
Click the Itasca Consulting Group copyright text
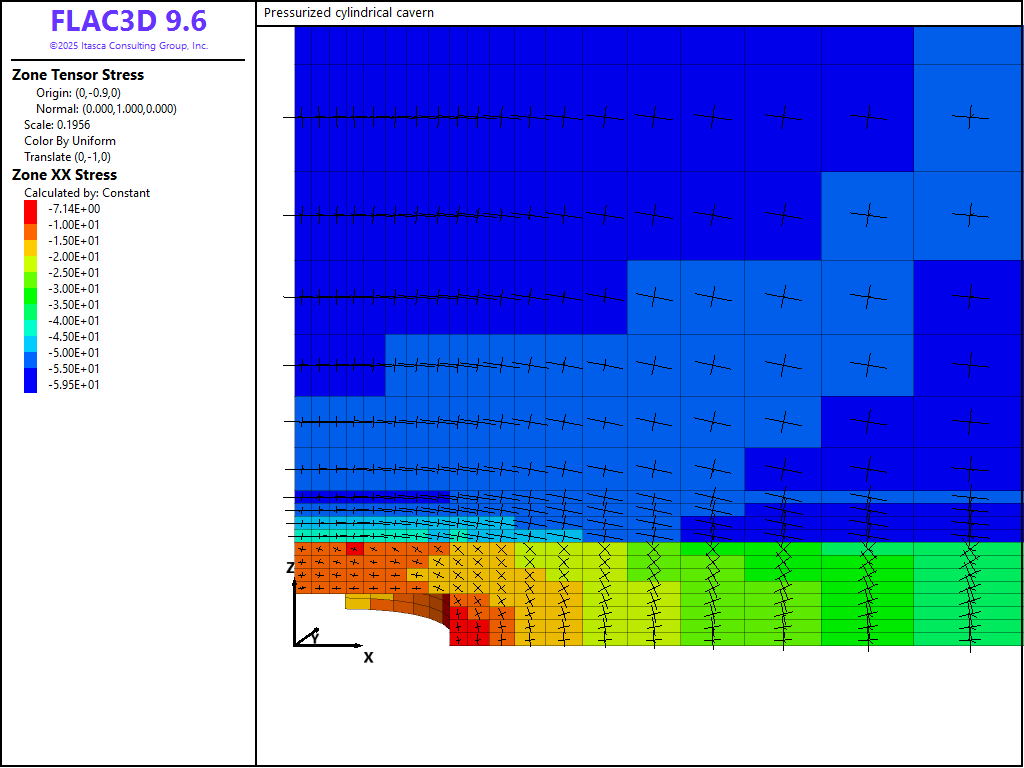pyautogui.click(x=128, y=46)
